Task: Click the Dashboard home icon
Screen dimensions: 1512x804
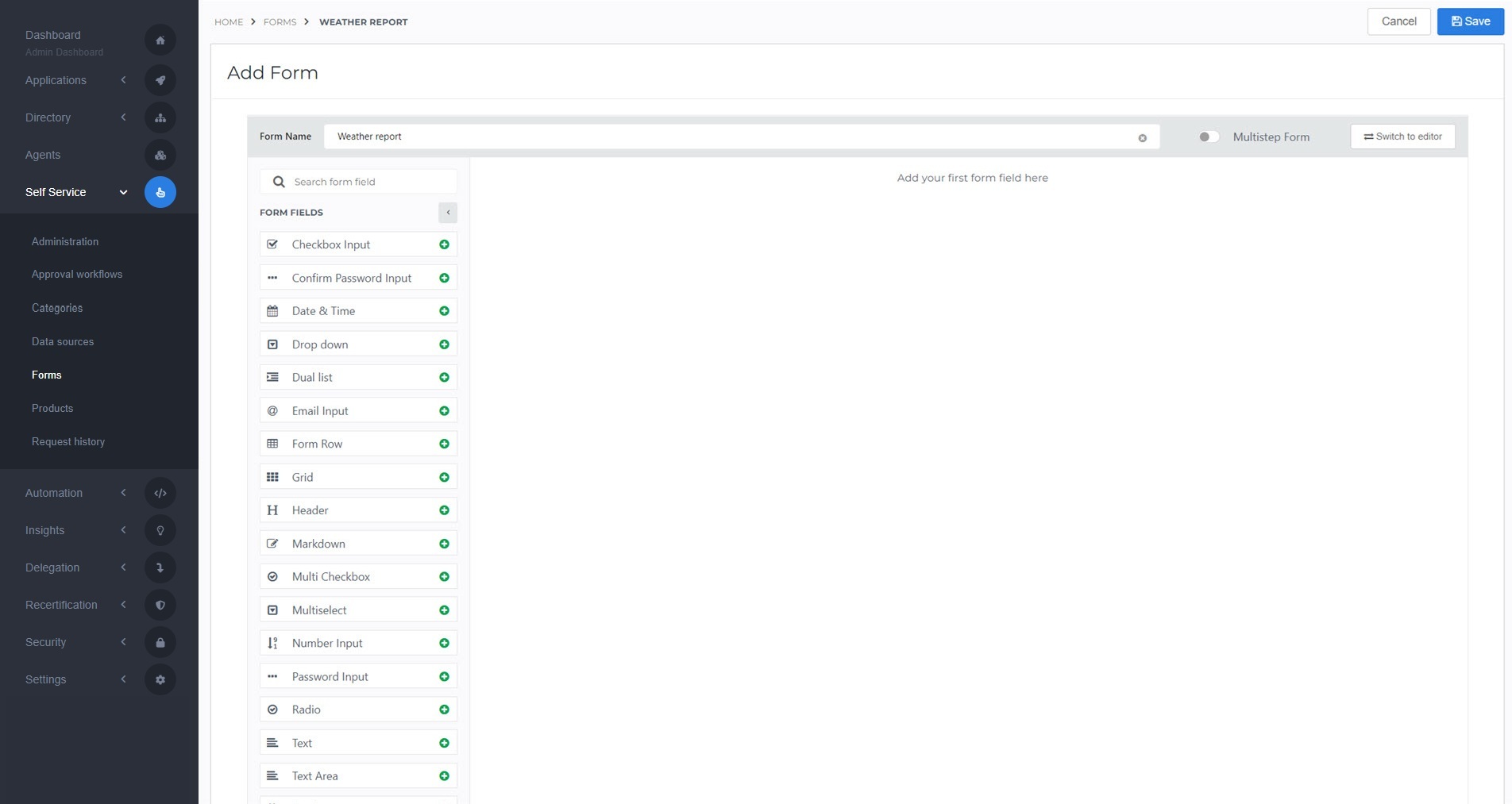Action: coord(160,40)
